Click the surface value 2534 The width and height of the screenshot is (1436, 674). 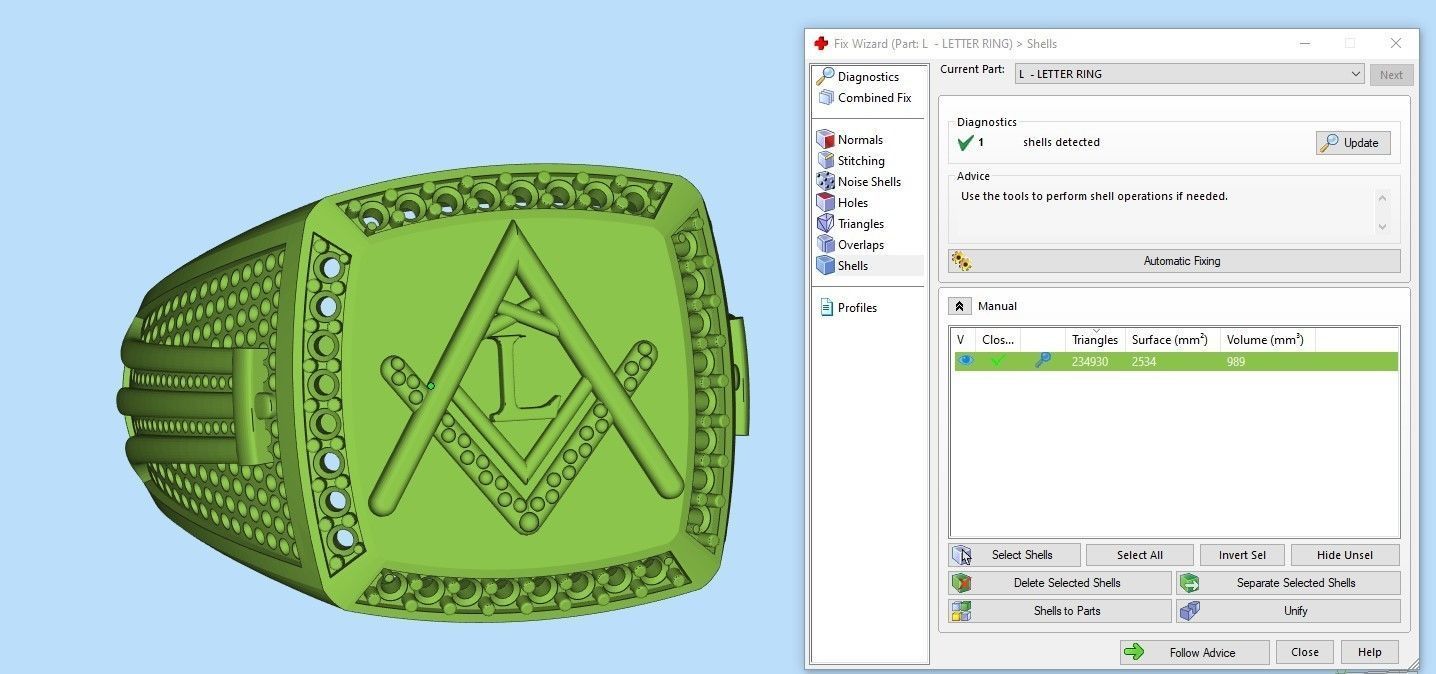point(1144,362)
